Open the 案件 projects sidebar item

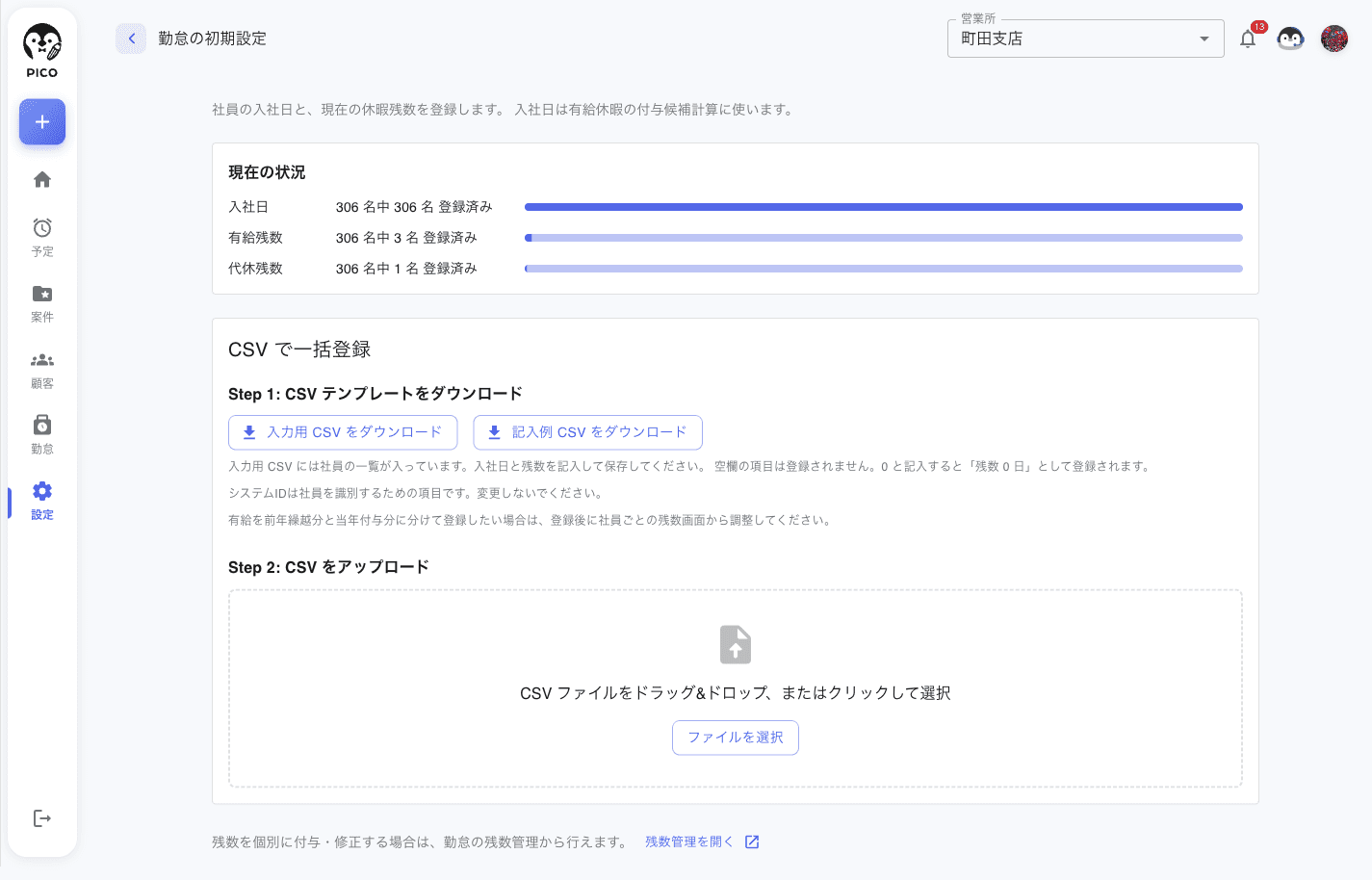click(42, 303)
